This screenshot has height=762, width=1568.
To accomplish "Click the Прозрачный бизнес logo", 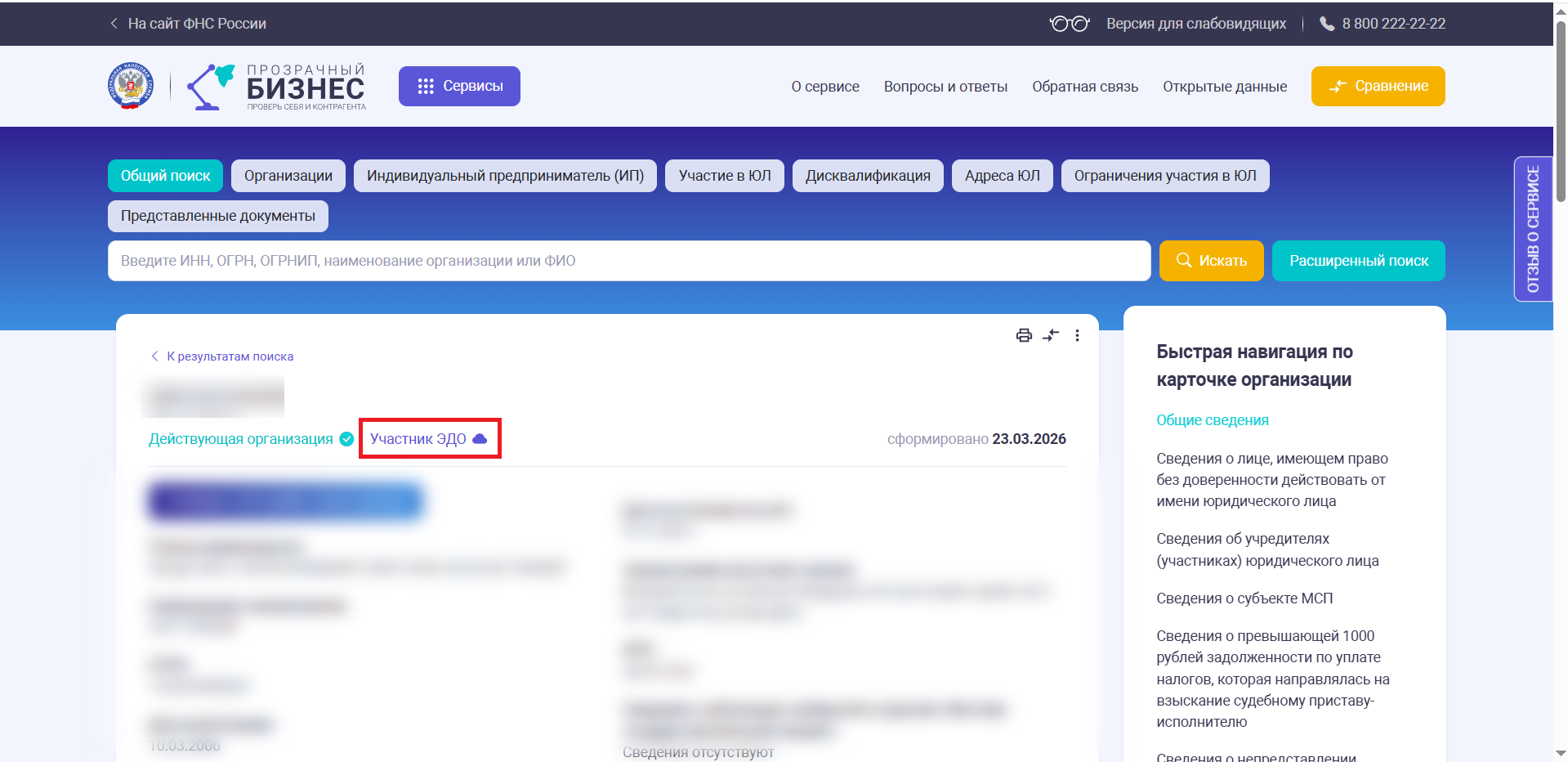I will (x=276, y=87).
